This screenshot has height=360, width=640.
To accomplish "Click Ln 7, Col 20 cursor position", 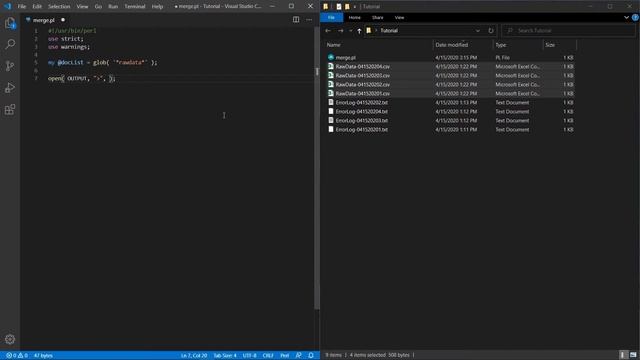I will [x=194, y=356].
